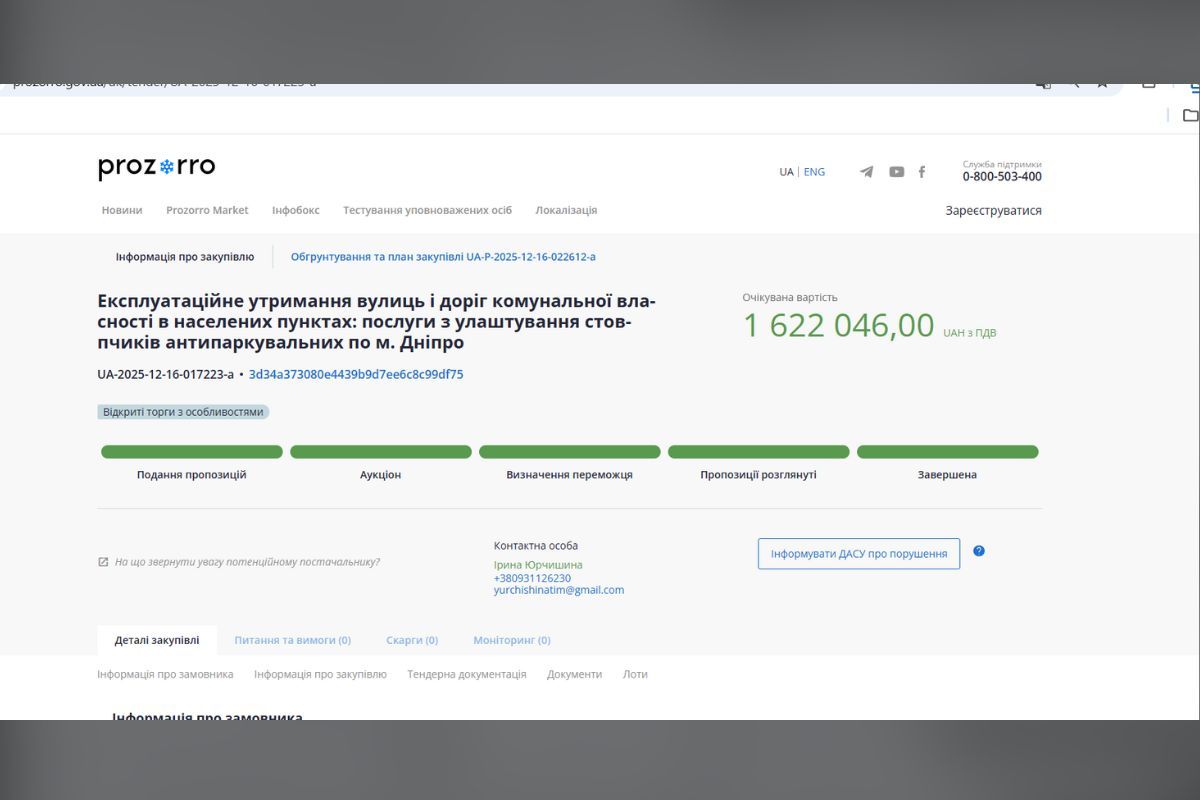The image size is (1200, 800).
Task: Switch site language to ENG
Action: 814,171
